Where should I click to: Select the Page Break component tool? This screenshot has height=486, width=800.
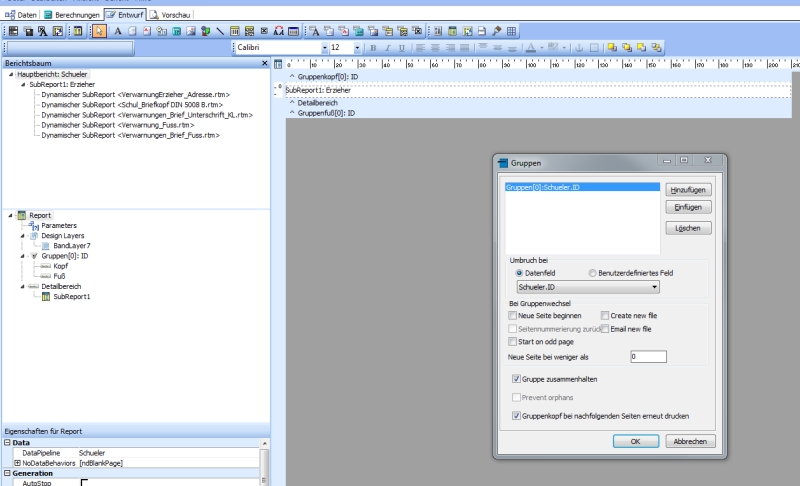tap(482, 31)
